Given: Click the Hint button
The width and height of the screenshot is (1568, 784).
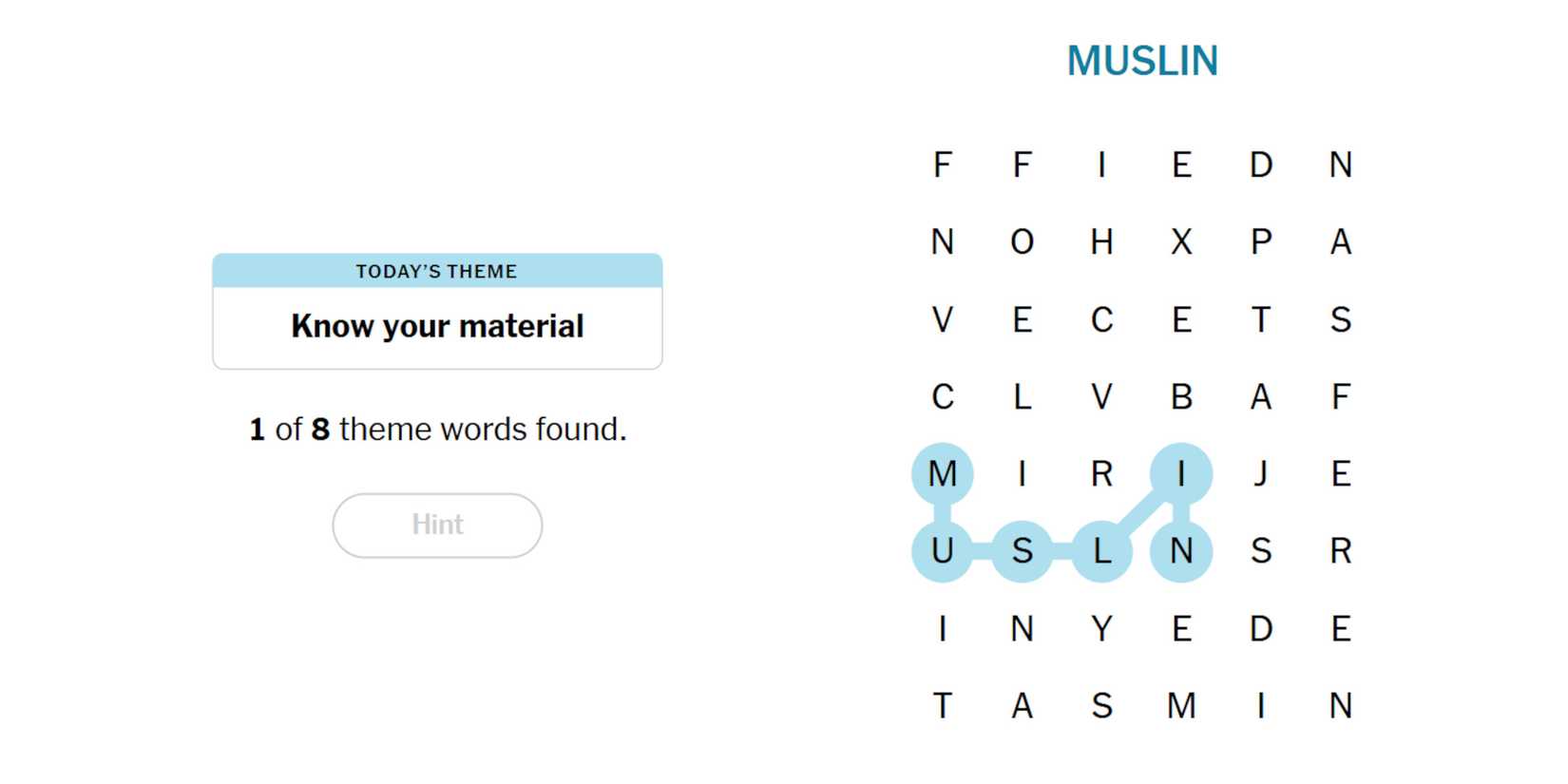Looking at the screenshot, I should click(x=437, y=525).
